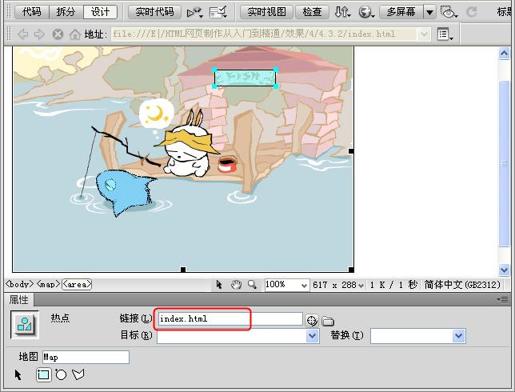515x392 pixels.
Task: Open the Properties panel options menu
Action: [x=503, y=299]
